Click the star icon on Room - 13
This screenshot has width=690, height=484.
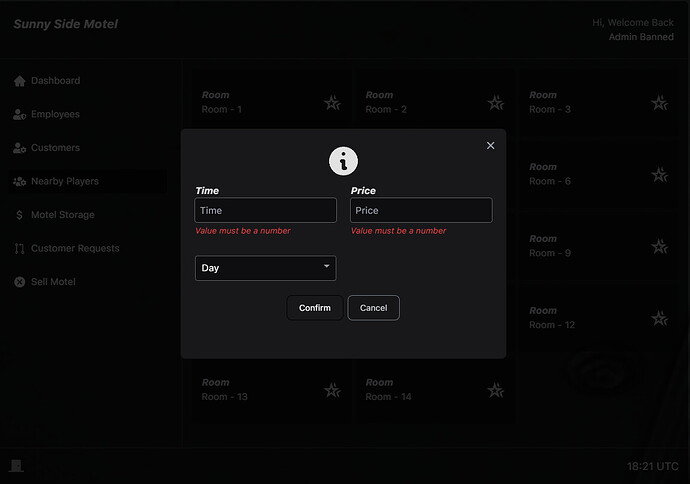tap(332, 390)
